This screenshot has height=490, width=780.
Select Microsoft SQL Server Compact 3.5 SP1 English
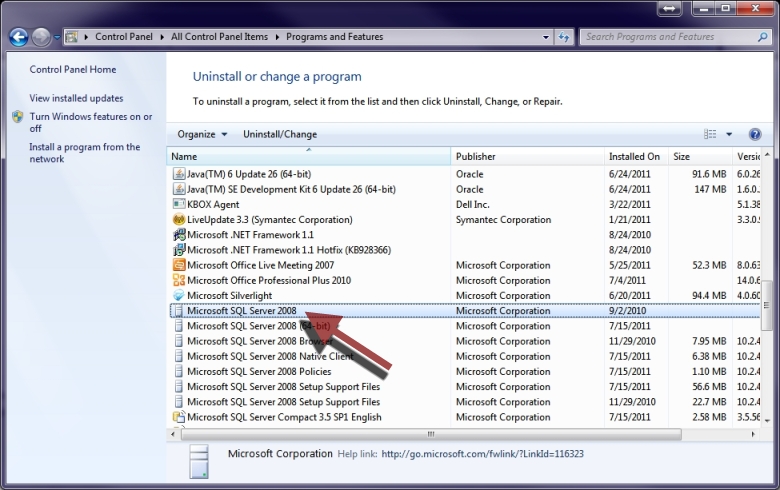point(465,417)
